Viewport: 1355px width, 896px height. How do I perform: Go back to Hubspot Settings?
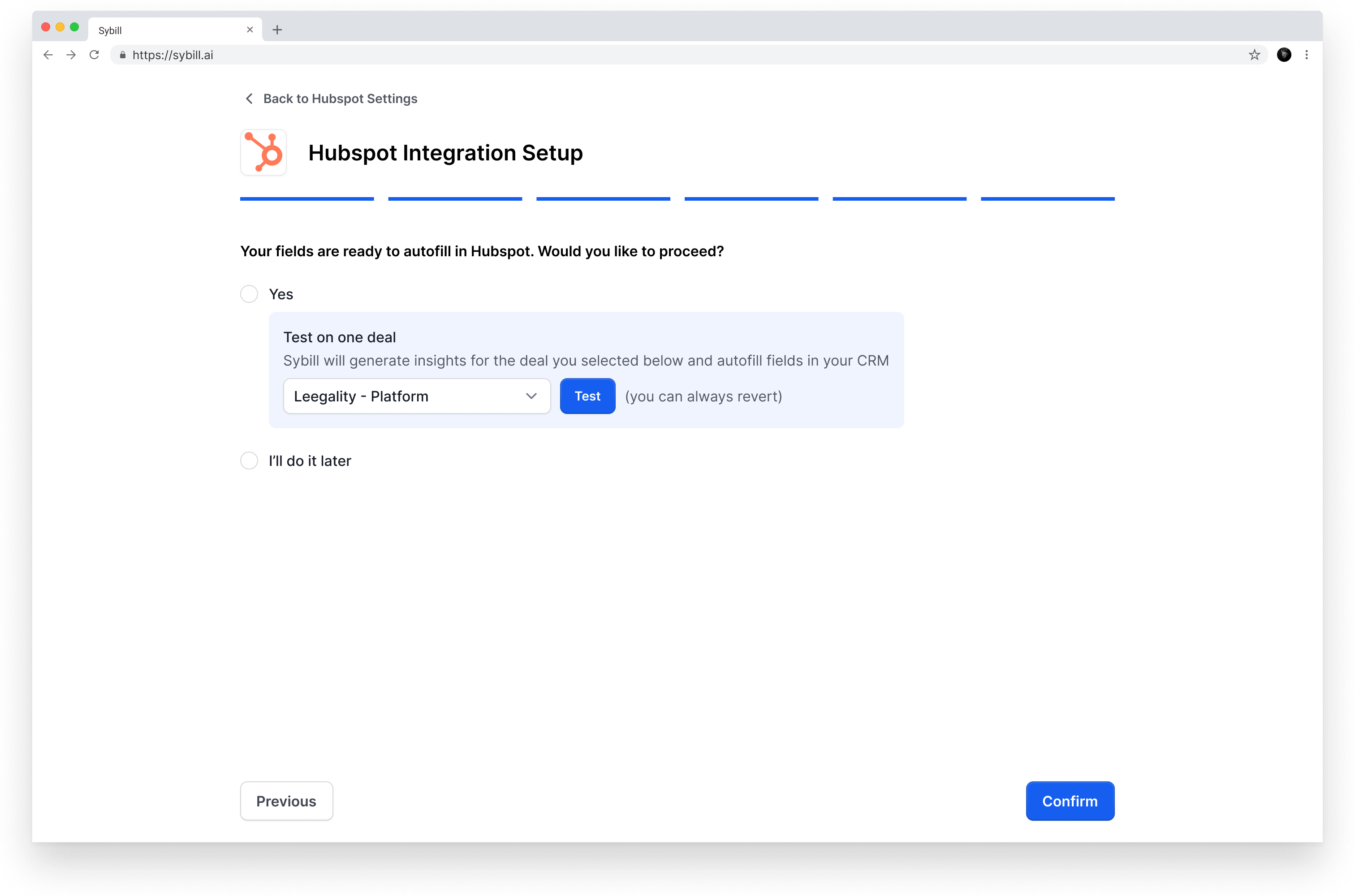[331, 99]
